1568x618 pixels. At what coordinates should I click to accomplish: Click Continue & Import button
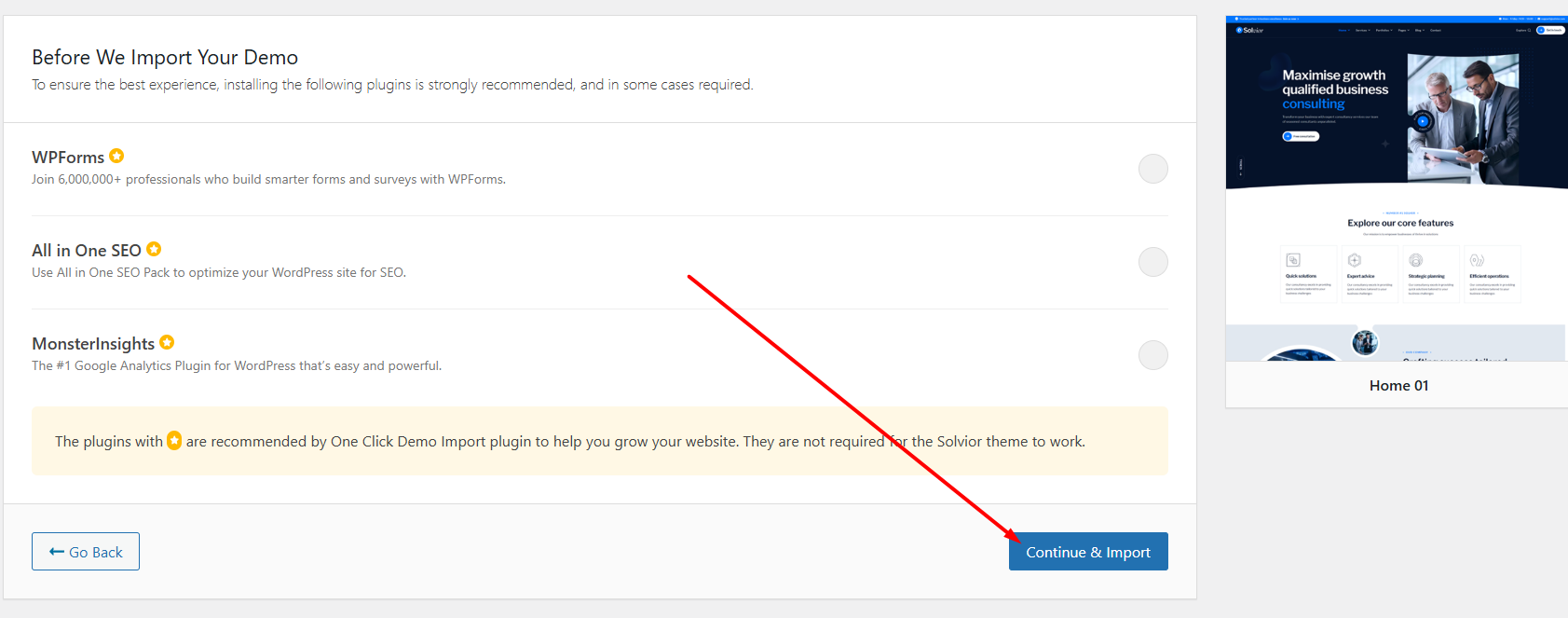tap(1088, 552)
